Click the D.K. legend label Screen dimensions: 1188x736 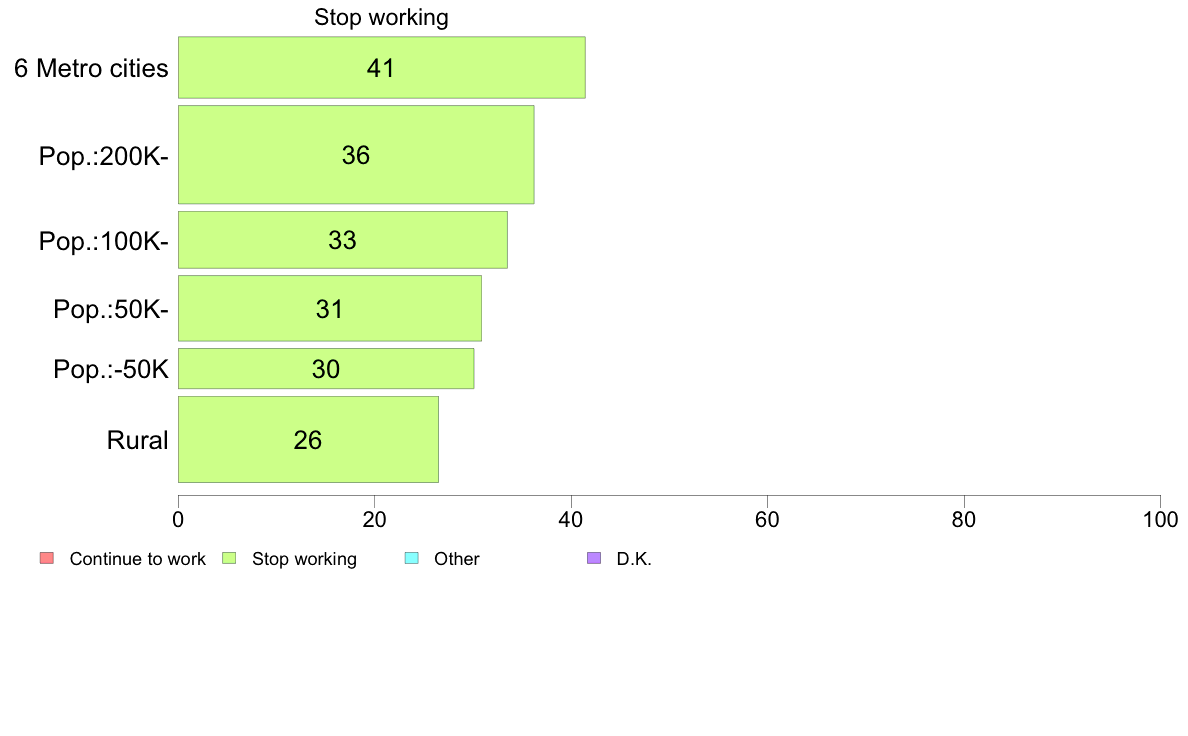634,559
